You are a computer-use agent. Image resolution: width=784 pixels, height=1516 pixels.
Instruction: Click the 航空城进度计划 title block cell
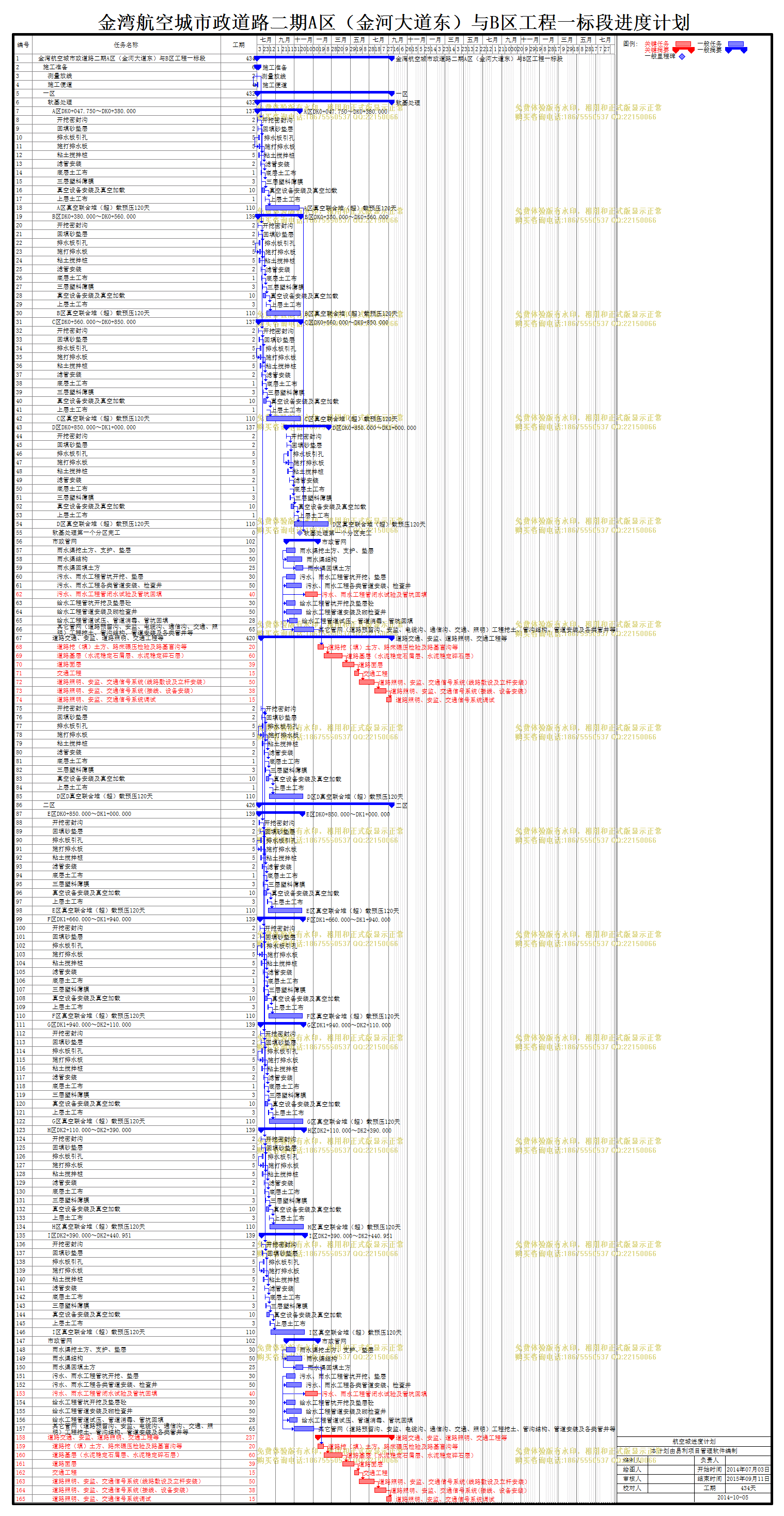(x=694, y=1441)
